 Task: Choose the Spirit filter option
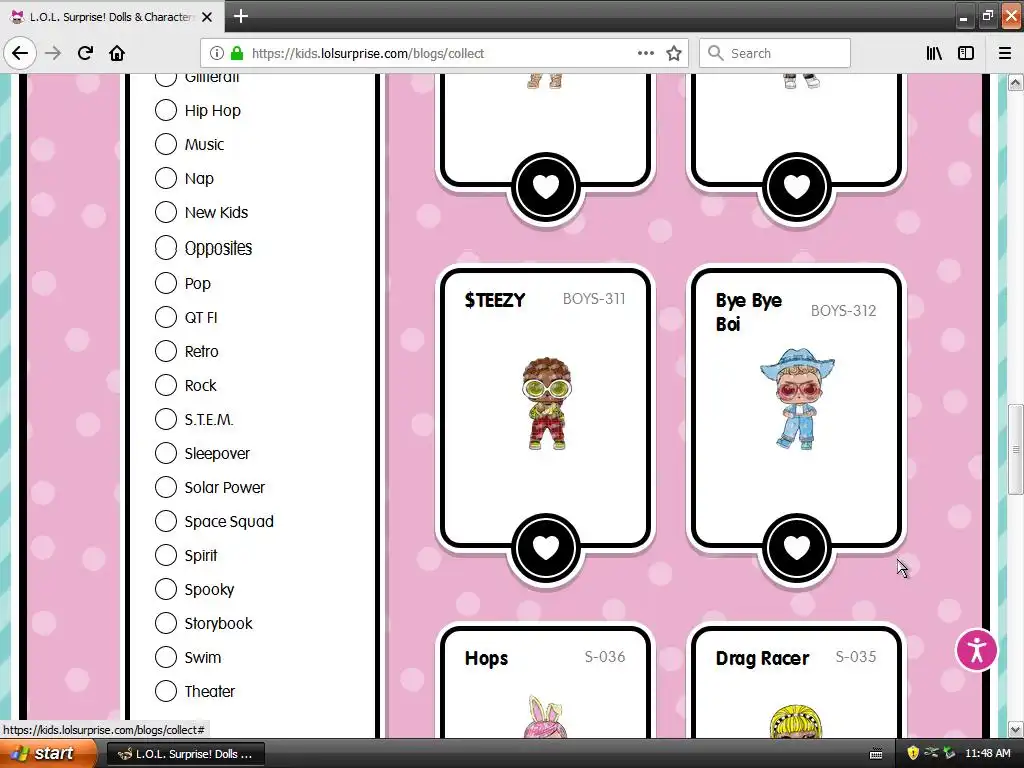166,554
